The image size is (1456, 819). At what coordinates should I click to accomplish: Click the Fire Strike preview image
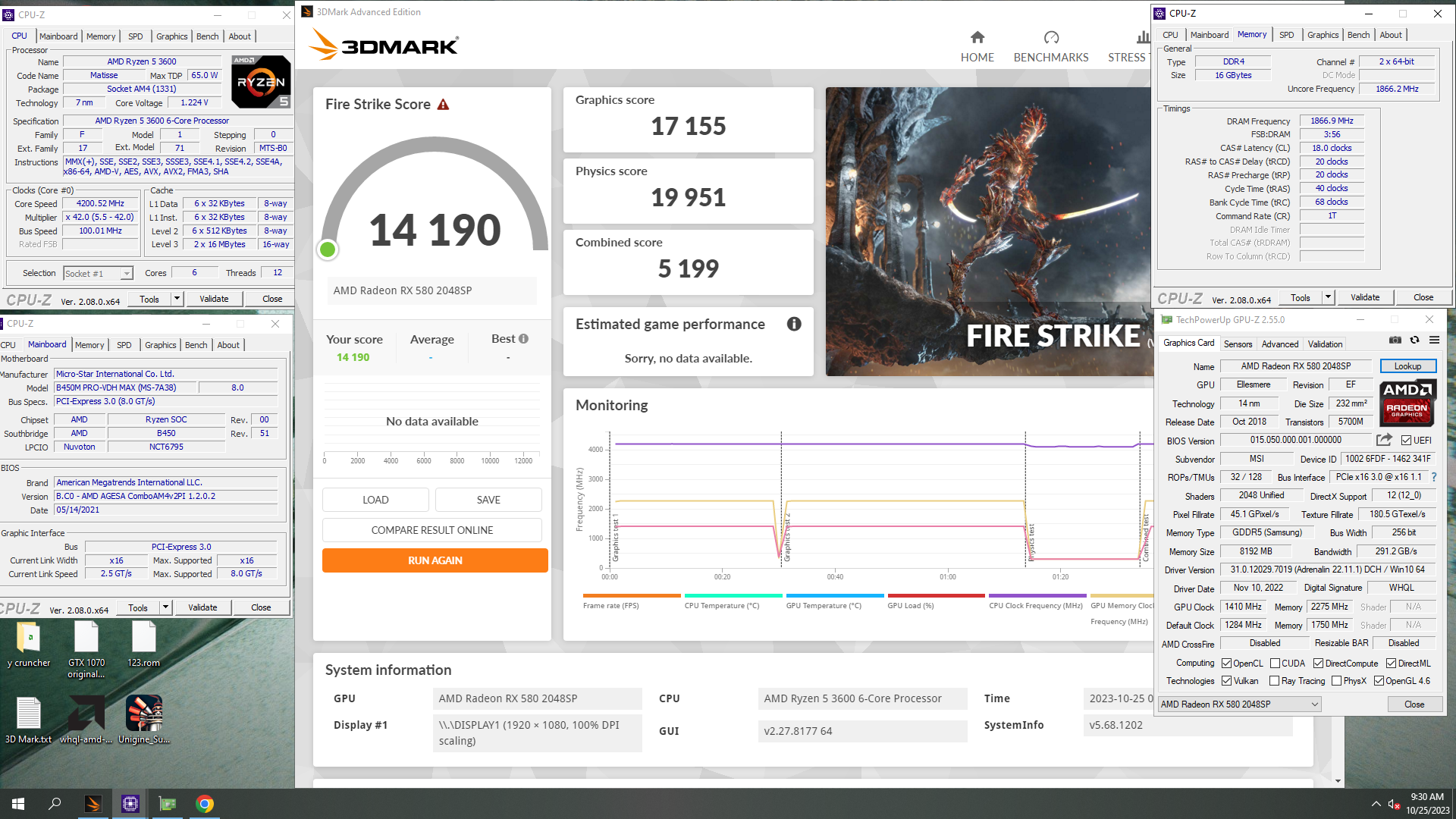pyautogui.click(x=988, y=231)
